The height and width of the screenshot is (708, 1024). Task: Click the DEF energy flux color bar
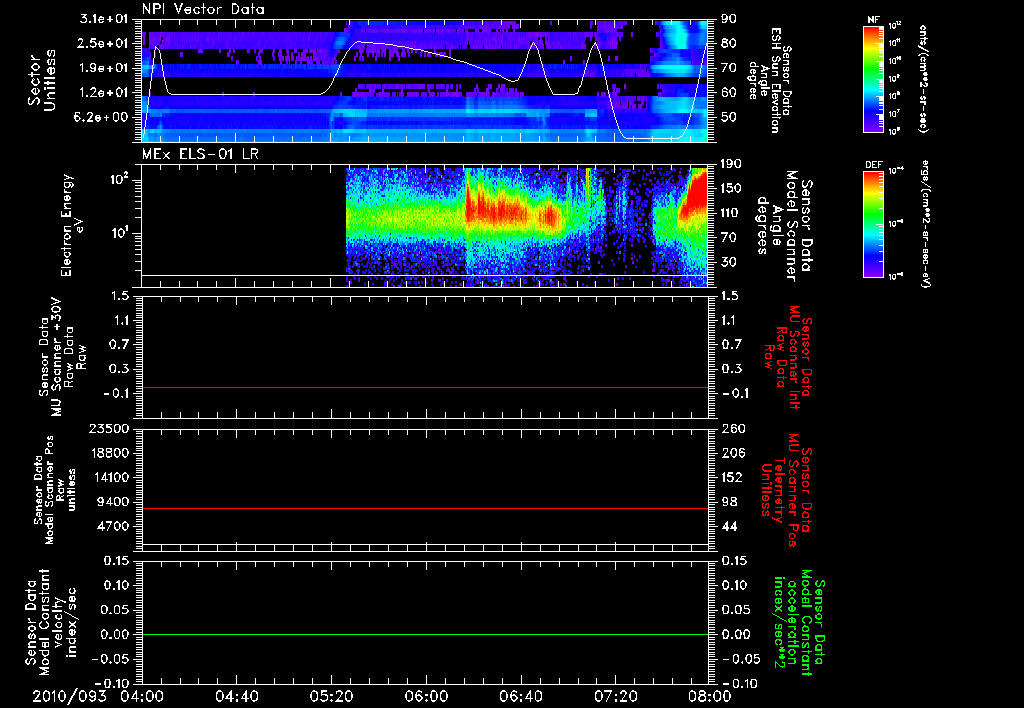point(873,224)
